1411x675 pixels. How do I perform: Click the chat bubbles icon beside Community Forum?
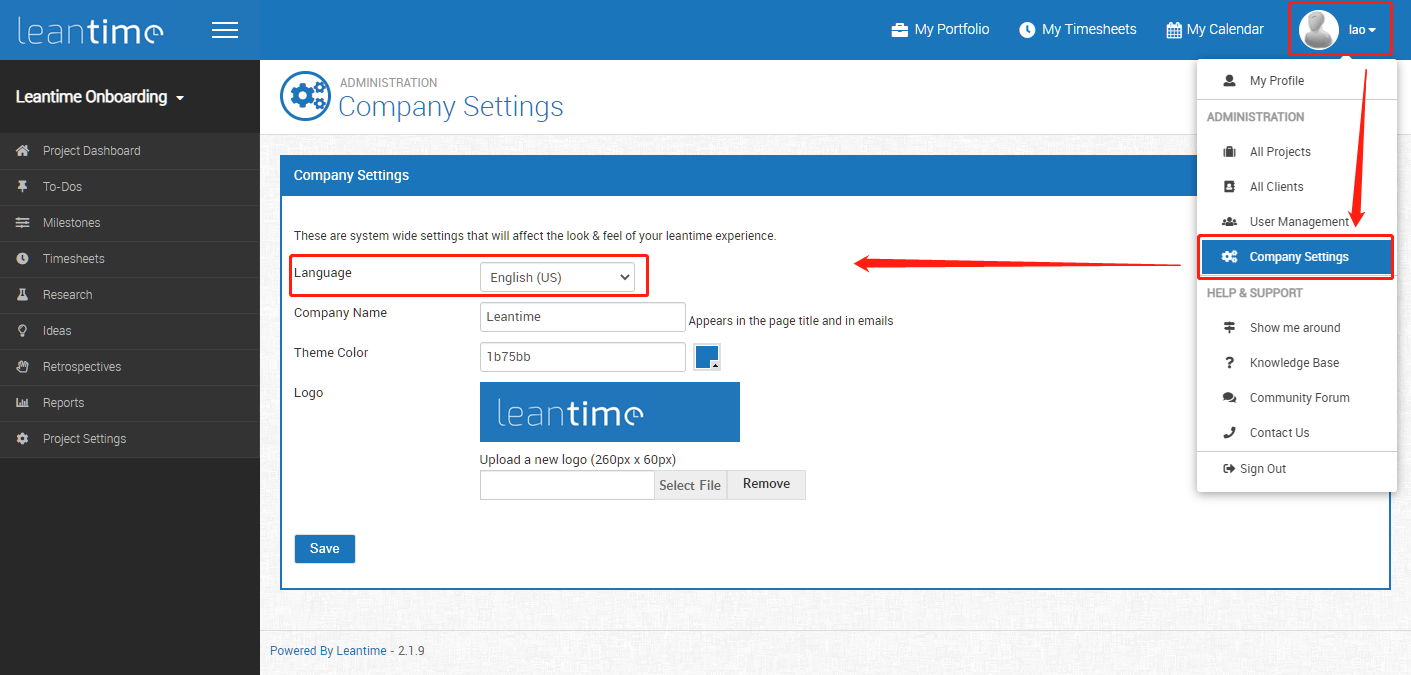click(1229, 398)
